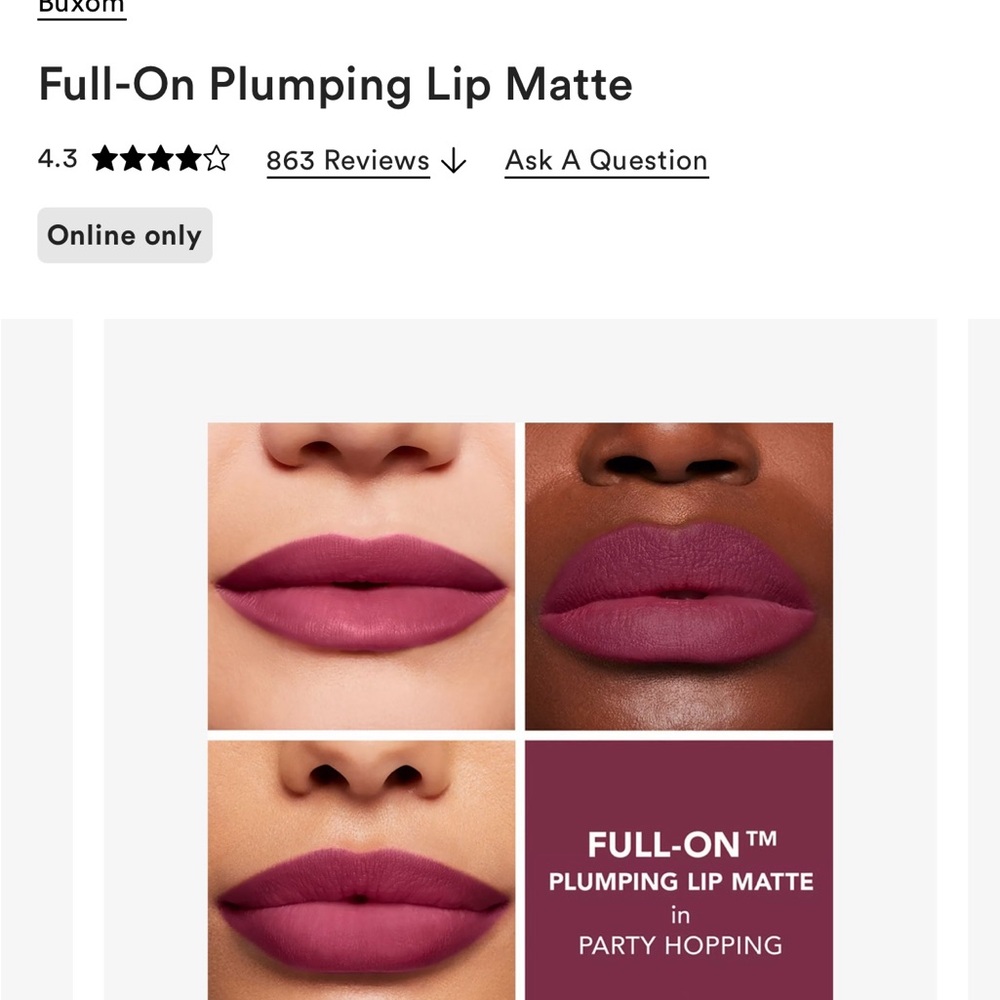Viewport: 1000px width, 1000px height.
Task: Click the fifth half-outlined star
Action: pos(216,158)
